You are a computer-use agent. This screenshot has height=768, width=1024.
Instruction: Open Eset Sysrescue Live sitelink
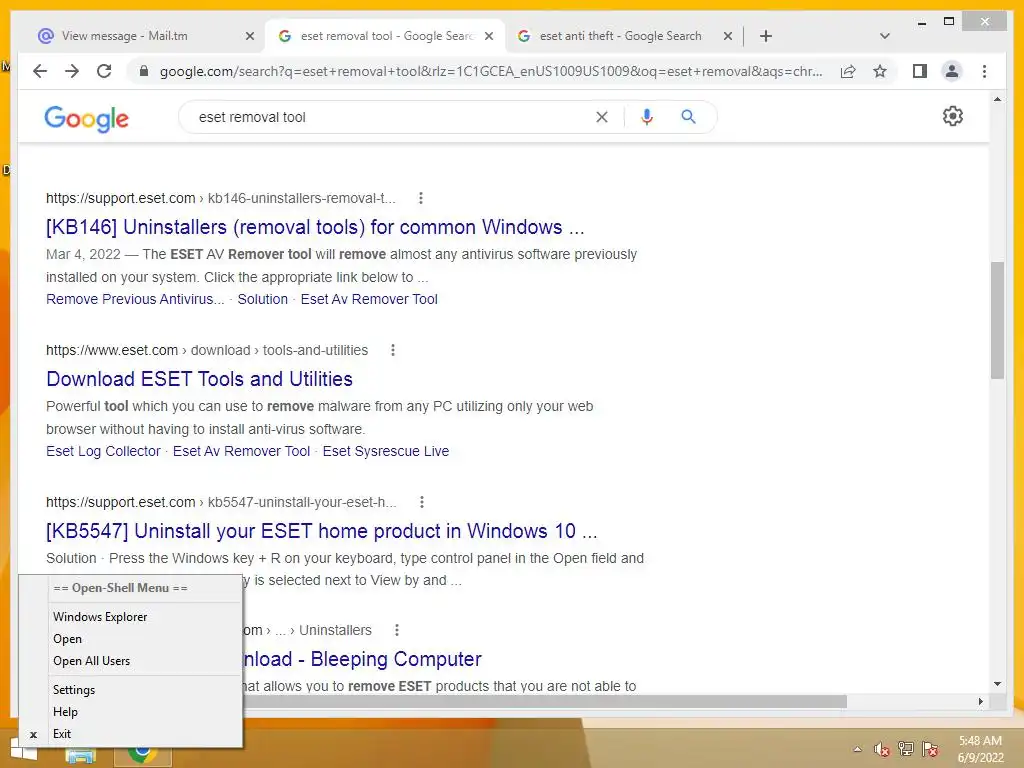pos(385,451)
